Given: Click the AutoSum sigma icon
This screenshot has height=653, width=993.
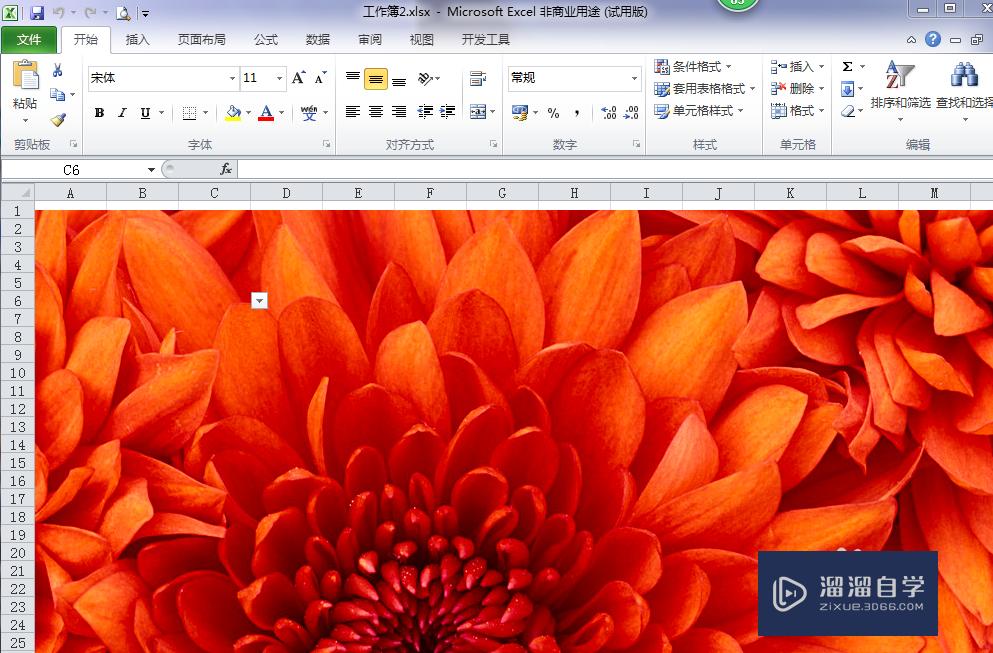Looking at the screenshot, I should coord(847,67).
